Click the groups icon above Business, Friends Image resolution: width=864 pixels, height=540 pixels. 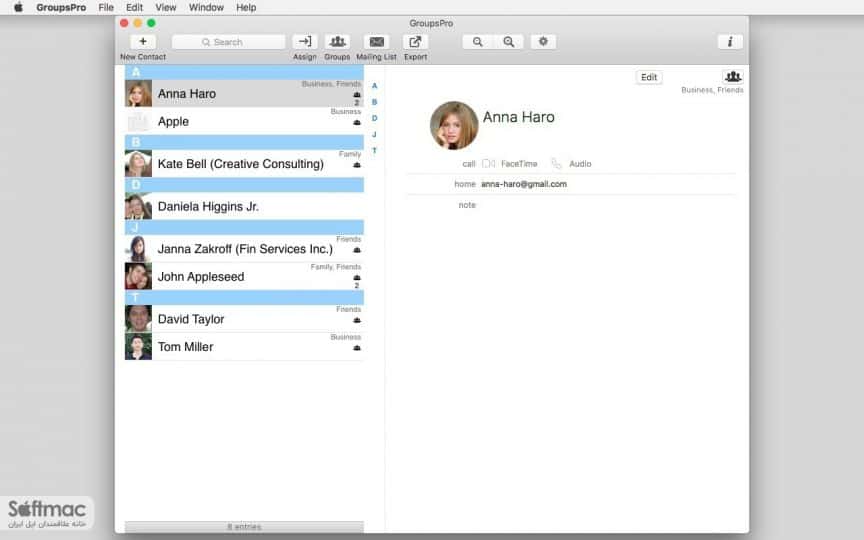732,77
